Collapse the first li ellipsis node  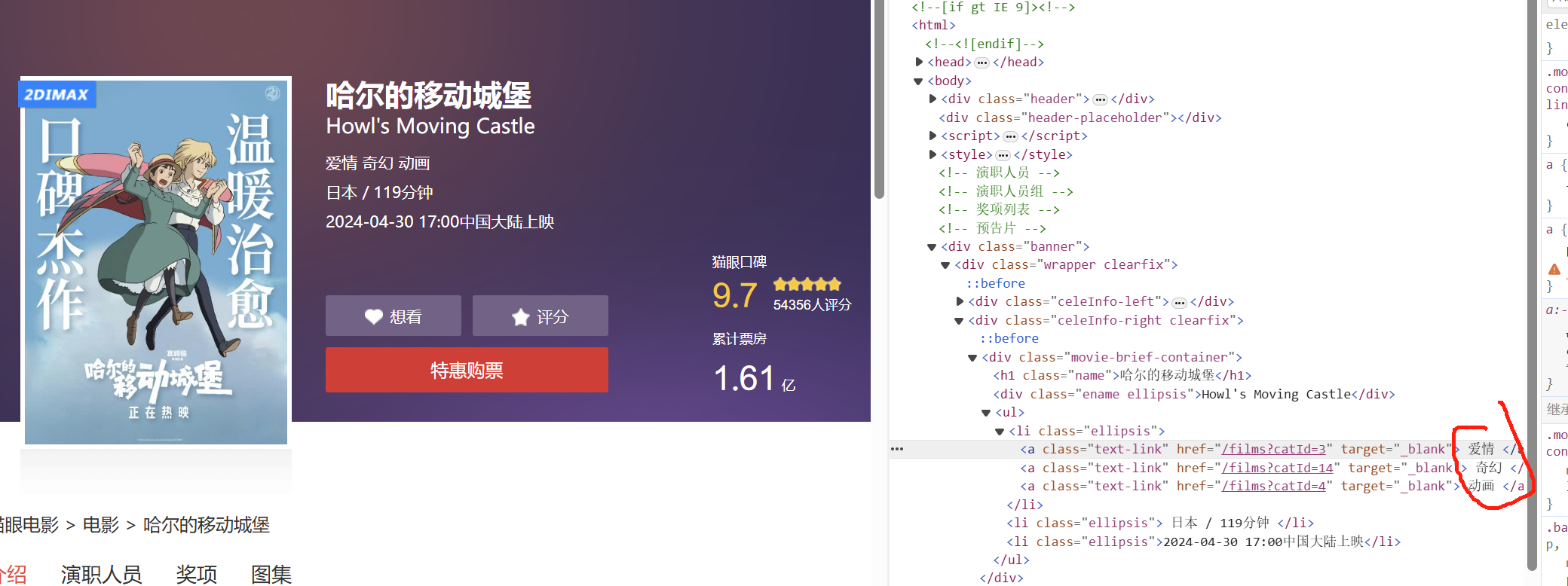click(x=1000, y=431)
